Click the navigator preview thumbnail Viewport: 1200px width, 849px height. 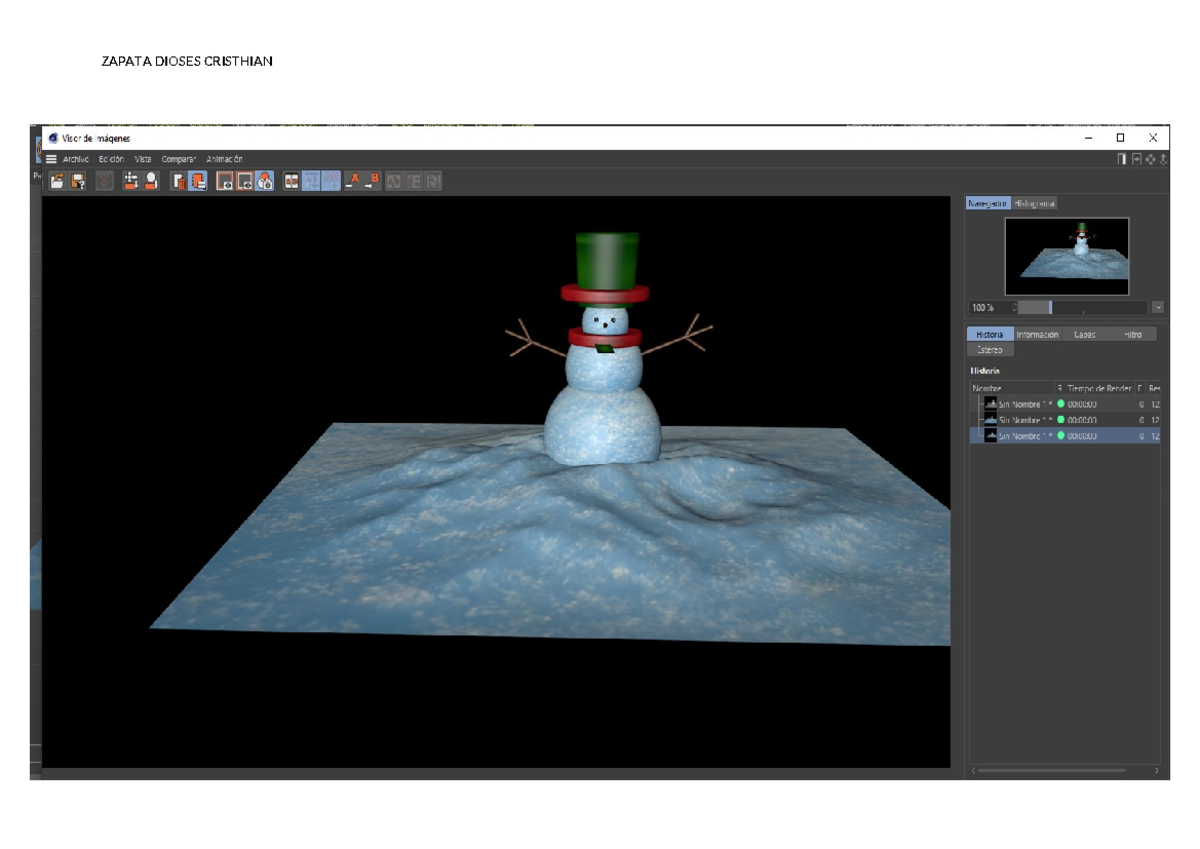[x=1067, y=258]
